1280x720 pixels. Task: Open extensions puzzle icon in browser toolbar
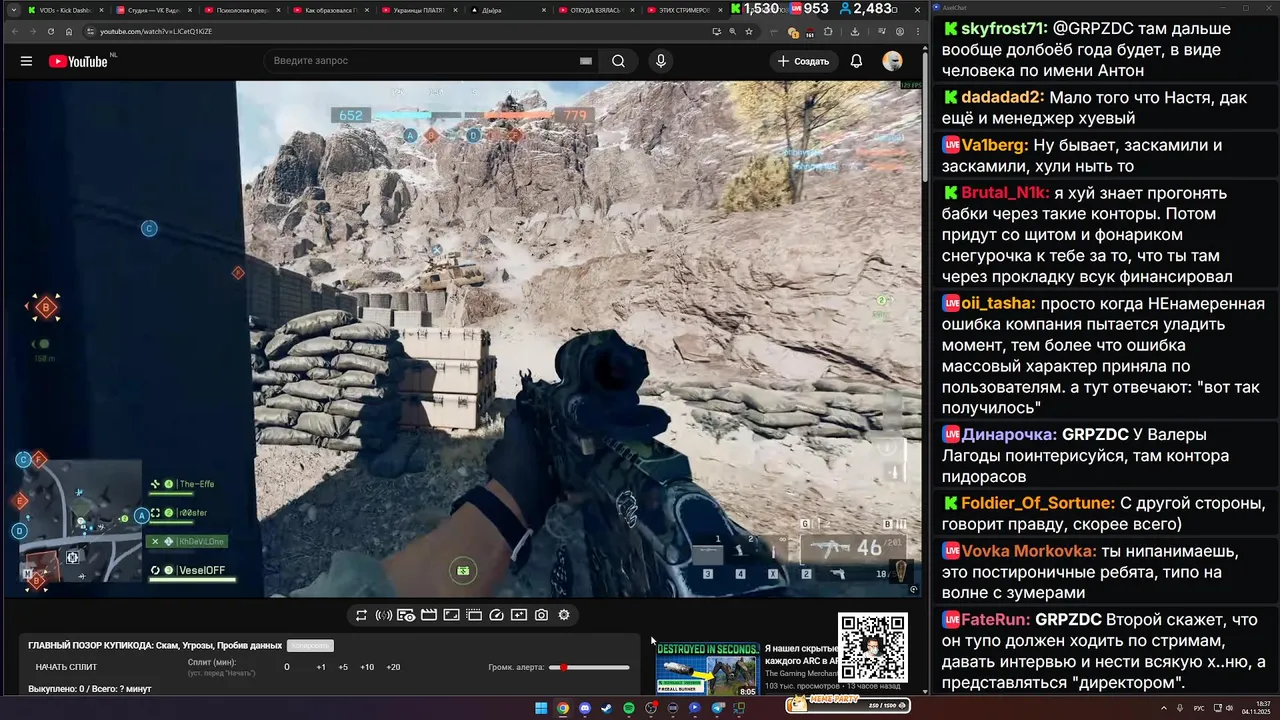828,31
